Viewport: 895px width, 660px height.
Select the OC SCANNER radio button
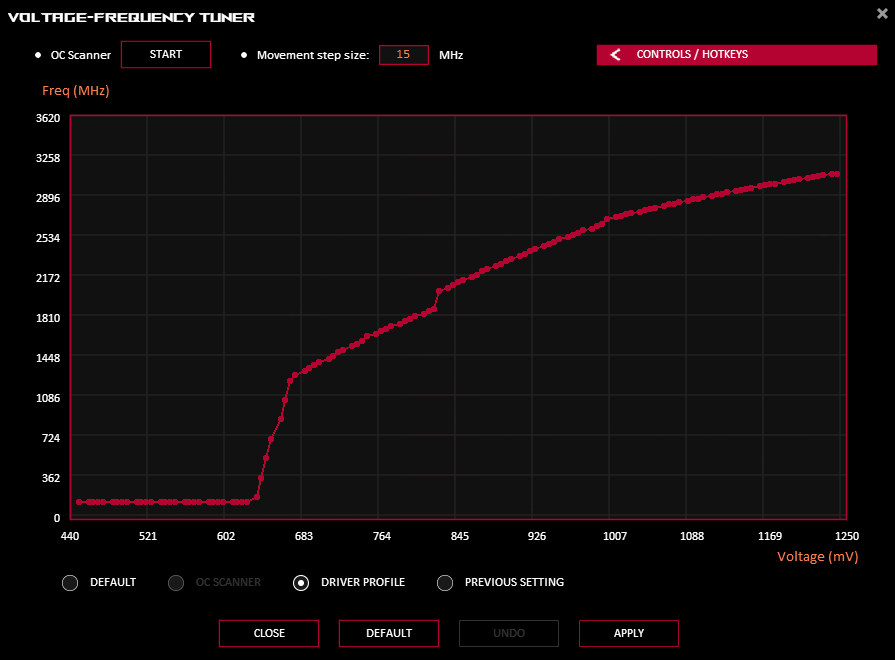point(176,583)
